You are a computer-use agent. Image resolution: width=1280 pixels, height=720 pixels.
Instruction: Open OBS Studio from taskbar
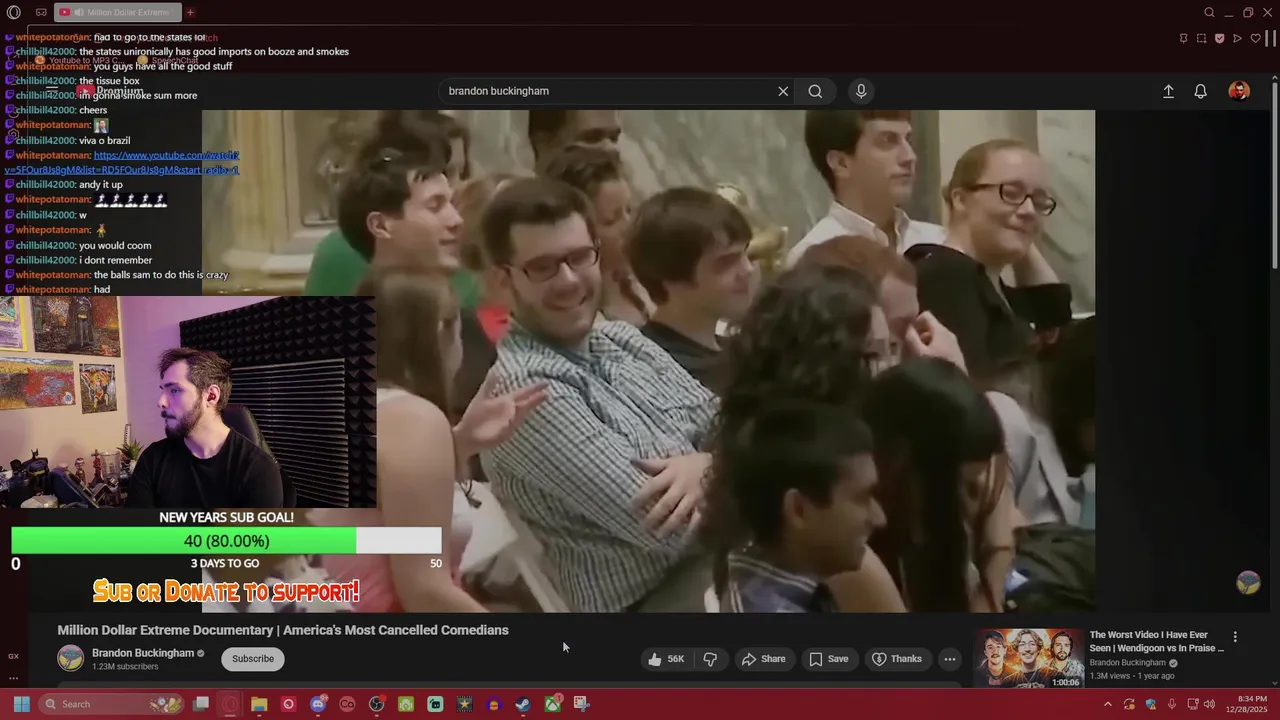point(377,704)
